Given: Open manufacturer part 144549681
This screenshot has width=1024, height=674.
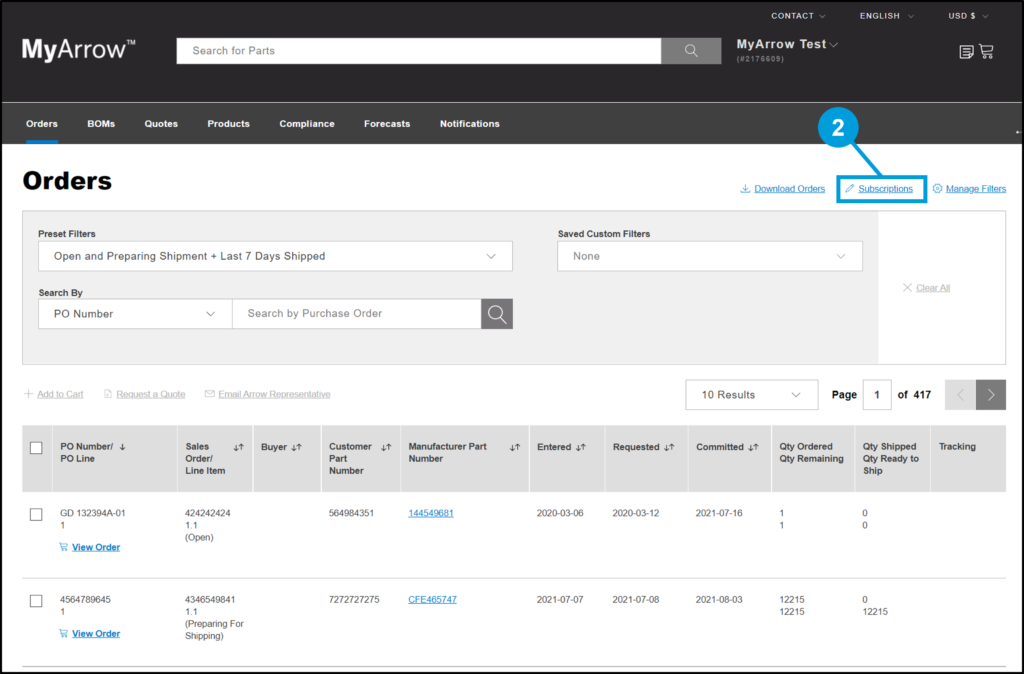Looking at the screenshot, I should pos(430,511).
